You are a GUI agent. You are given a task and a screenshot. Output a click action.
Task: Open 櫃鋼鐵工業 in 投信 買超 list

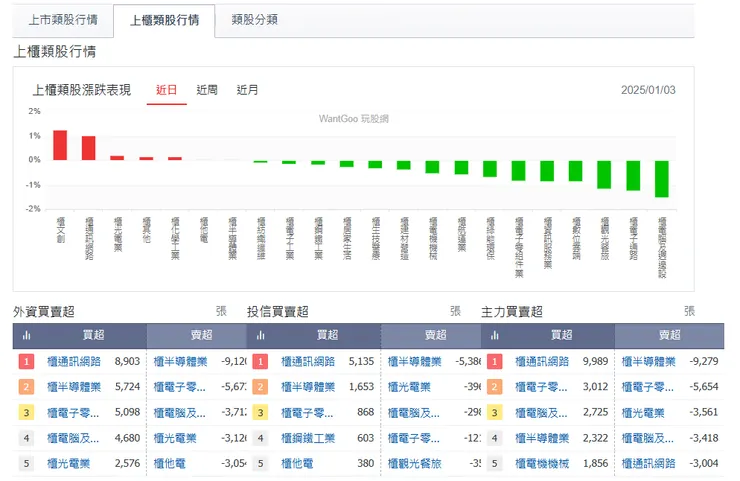[308, 438]
